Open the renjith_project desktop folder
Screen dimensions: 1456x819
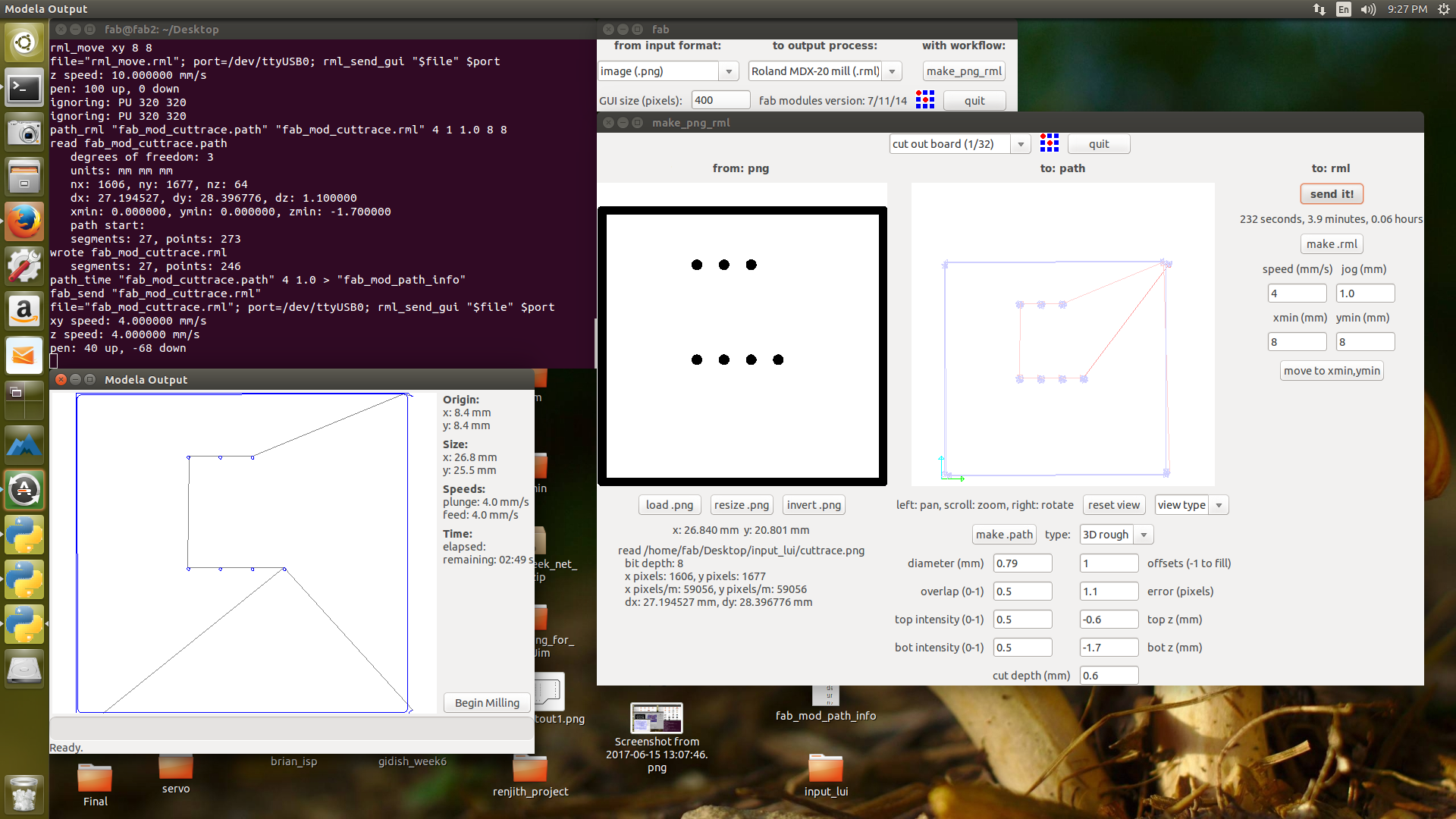(530, 776)
